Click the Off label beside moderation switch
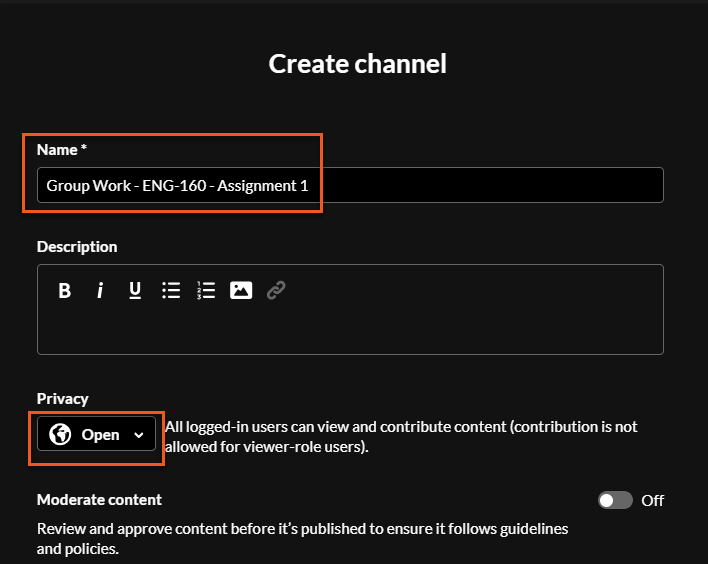This screenshot has height=564, width=708. [652, 500]
